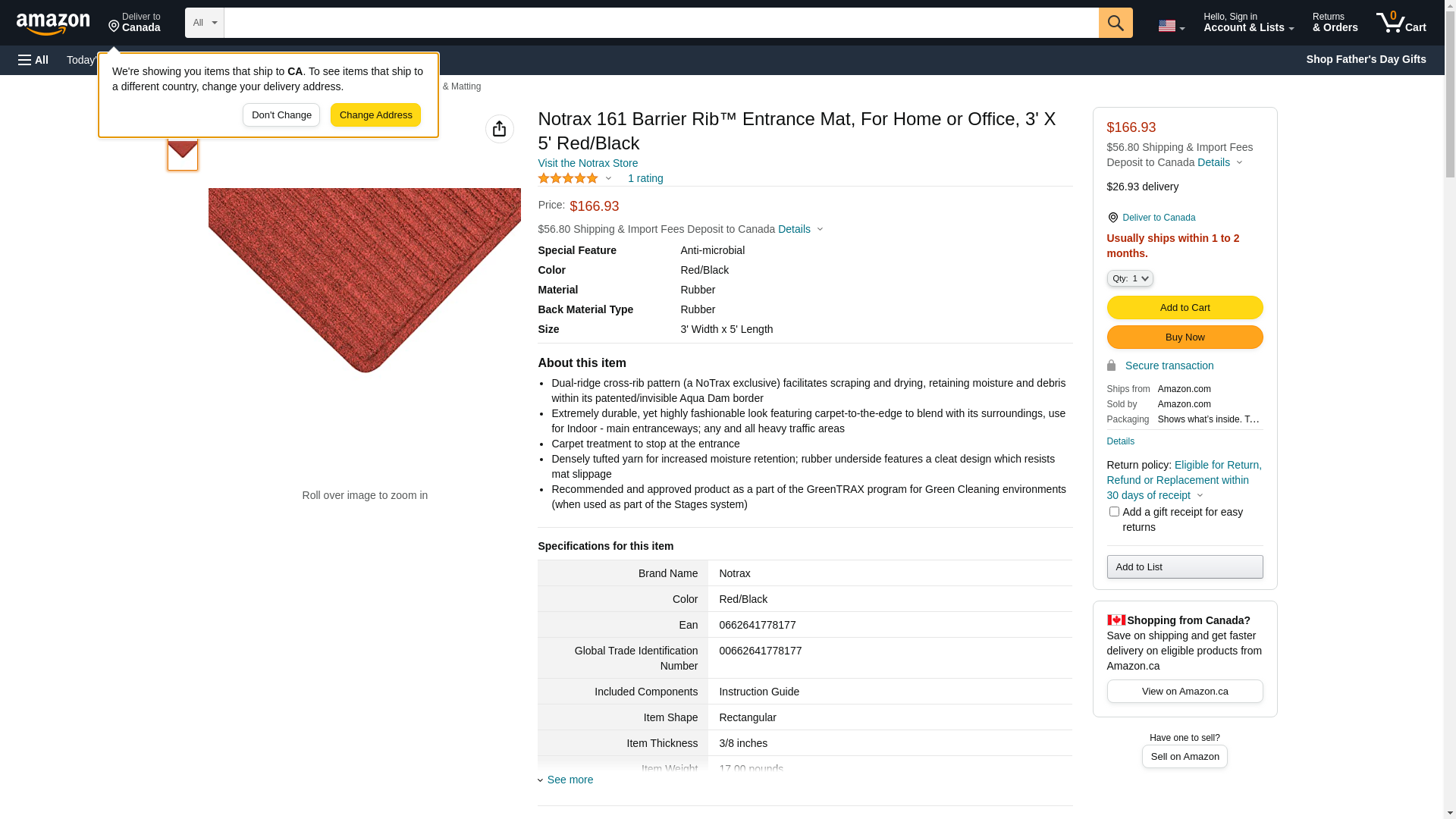The width and height of the screenshot is (1456, 819).
Task: Open the Qty quantity dropdown
Action: click(1129, 278)
